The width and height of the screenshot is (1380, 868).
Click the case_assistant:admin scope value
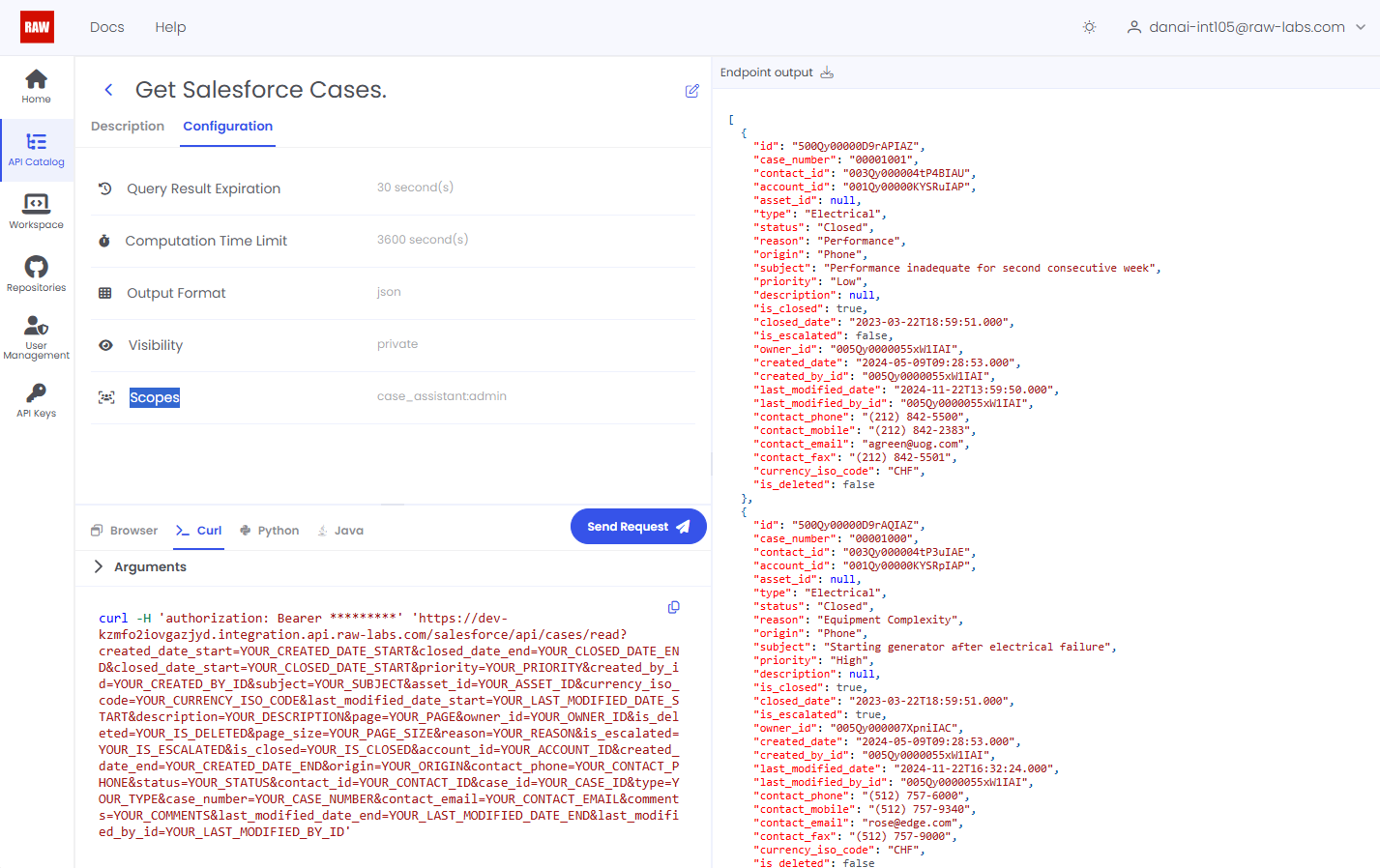(442, 396)
